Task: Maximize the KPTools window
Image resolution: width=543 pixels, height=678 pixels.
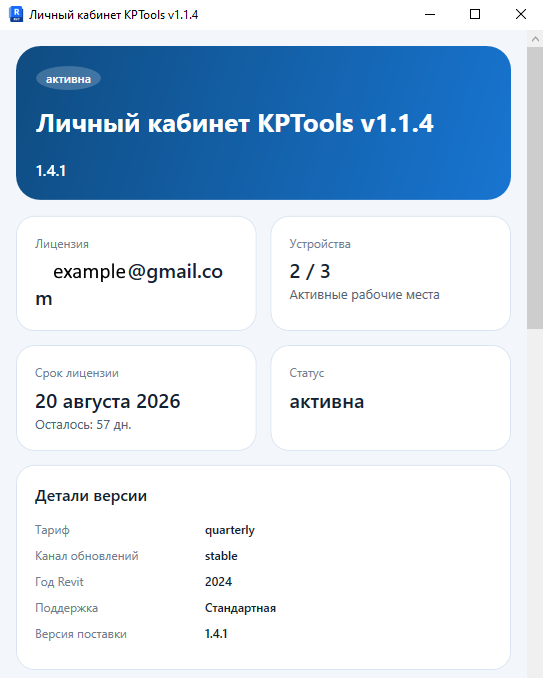Action: (475, 14)
